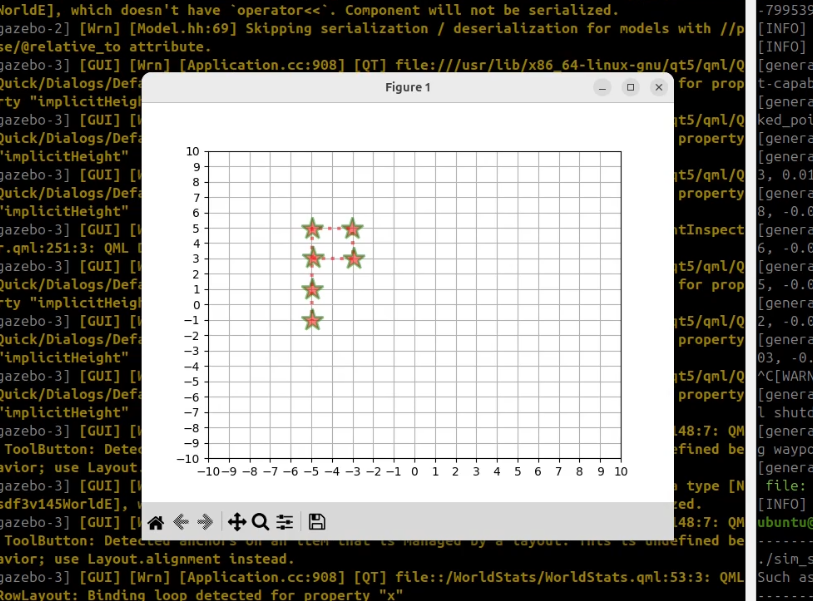Click the star marker at (-5, 5)
This screenshot has width=813, height=601.
312,229
